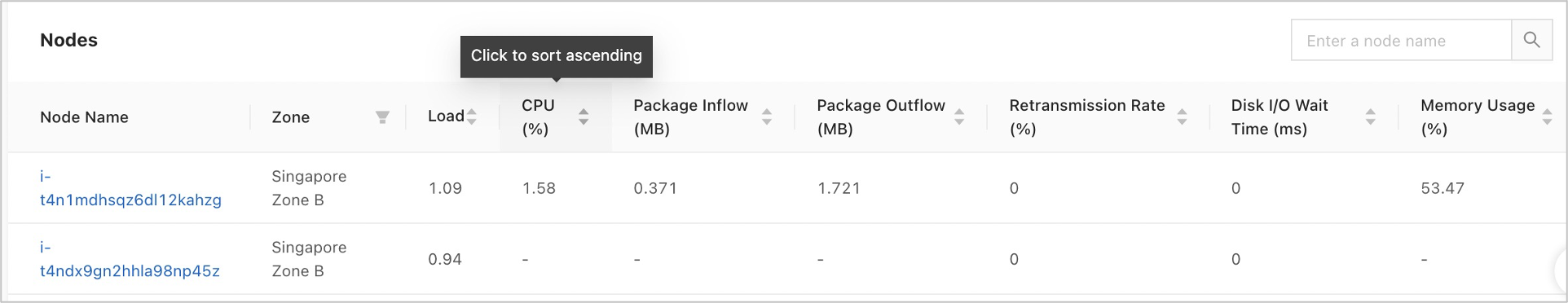Focus the Enter a node name field

coord(1401,40)
